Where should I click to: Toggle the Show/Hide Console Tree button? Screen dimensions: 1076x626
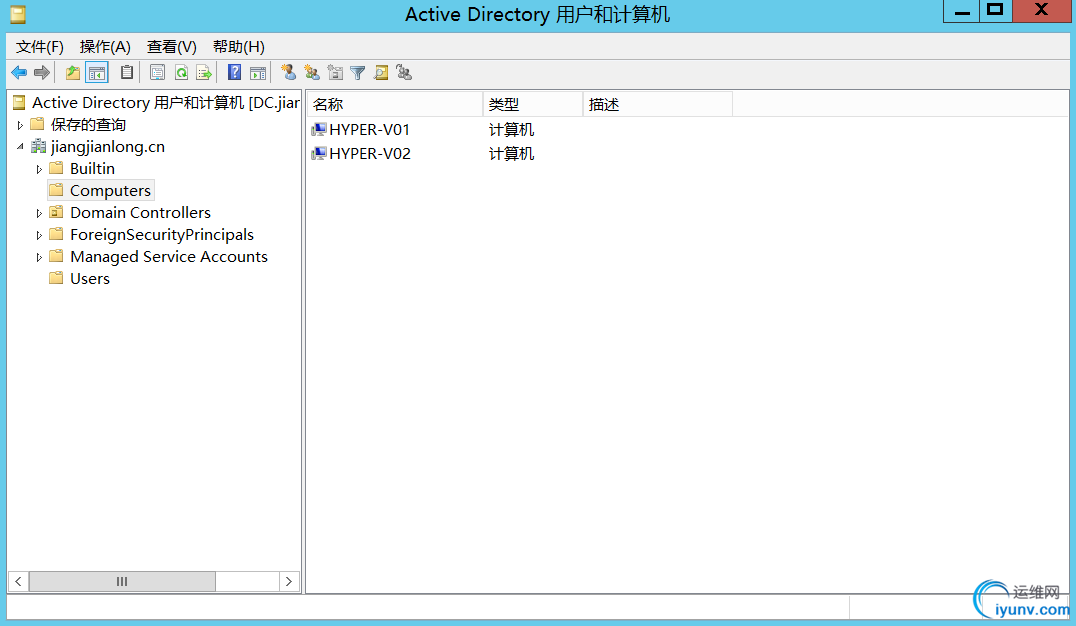tap(97, 72)
